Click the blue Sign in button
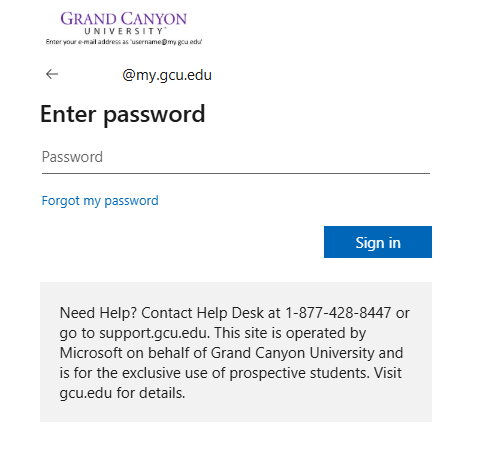This screenshot has width=478, height=474. coord(378,242)
